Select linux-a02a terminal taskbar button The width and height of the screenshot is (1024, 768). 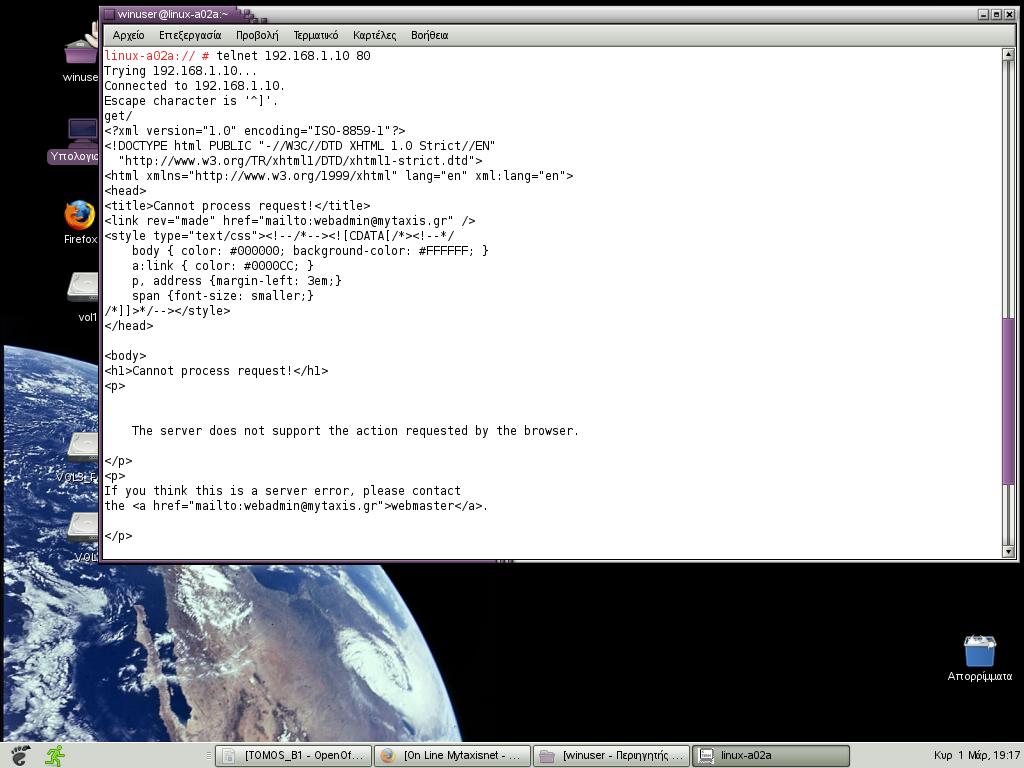tap(771, 756)
